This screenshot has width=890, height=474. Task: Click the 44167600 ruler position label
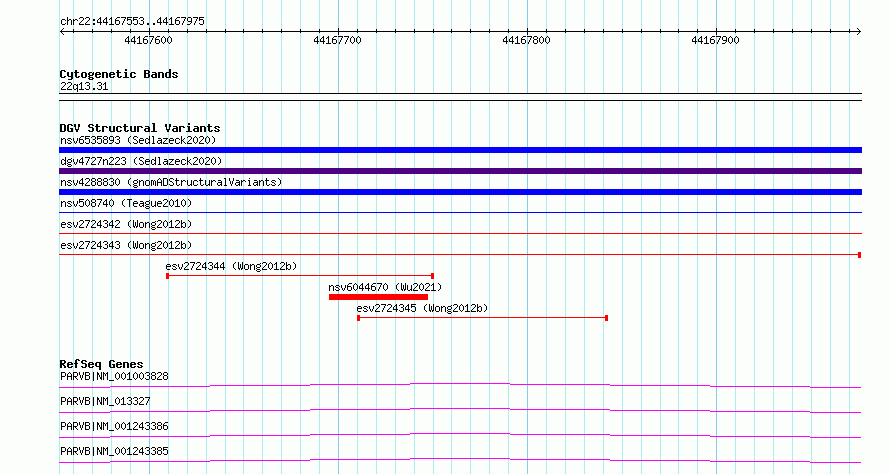(148, 40)
